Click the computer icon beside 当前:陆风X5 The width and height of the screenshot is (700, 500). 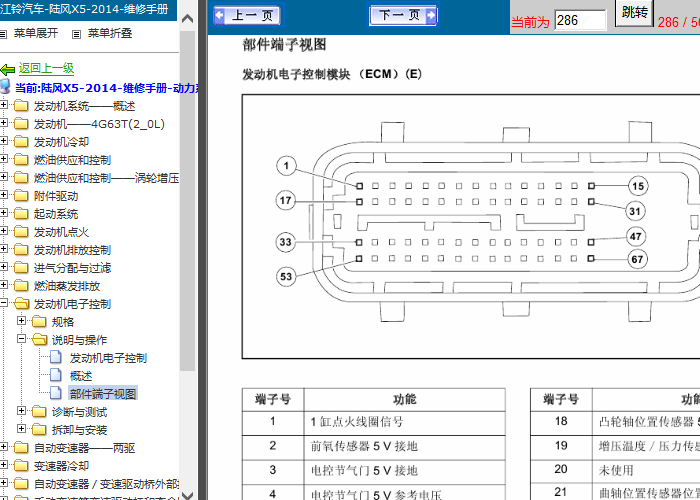pos(5,87)
